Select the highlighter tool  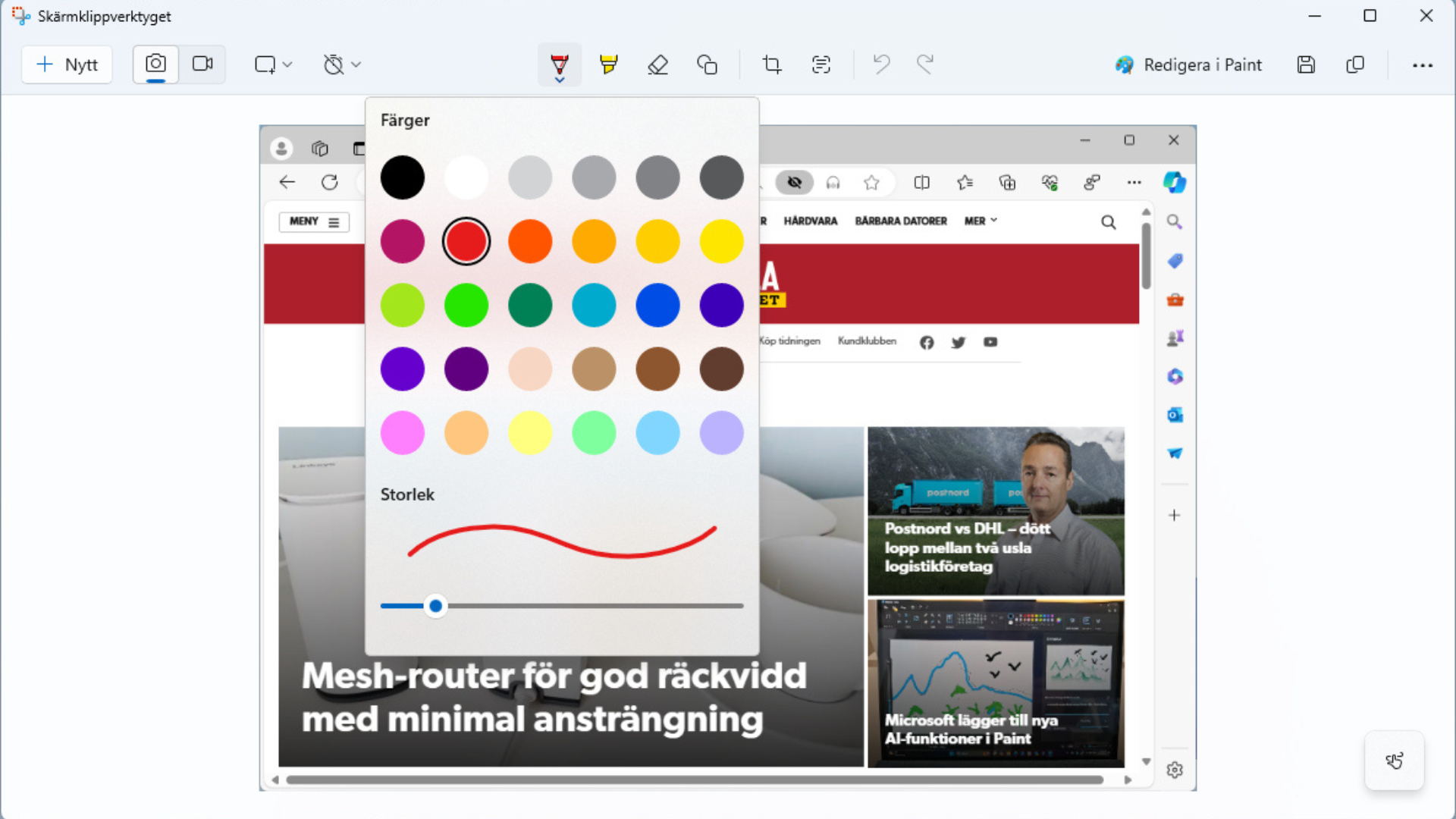pyautogui.click(x=608, y=64)
